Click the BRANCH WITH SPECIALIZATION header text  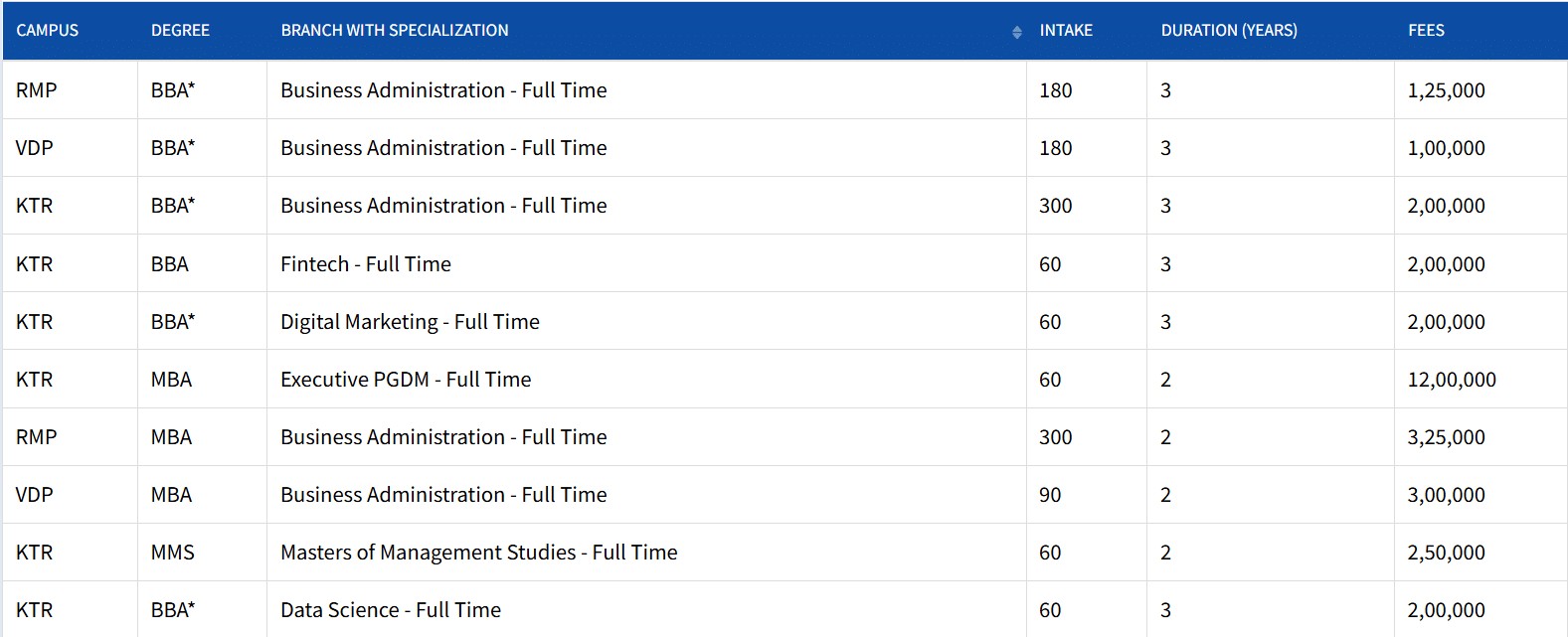pos(395,31)
